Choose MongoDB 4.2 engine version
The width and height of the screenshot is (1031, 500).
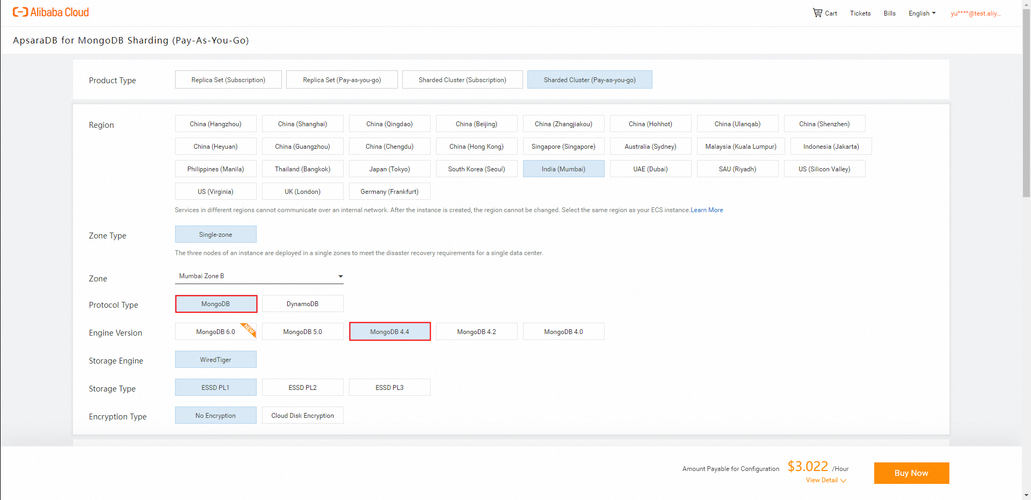pos(477,332)
